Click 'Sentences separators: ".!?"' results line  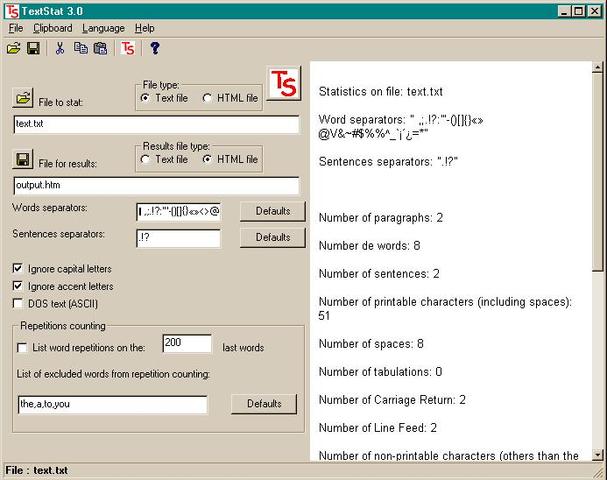(388, 162)
